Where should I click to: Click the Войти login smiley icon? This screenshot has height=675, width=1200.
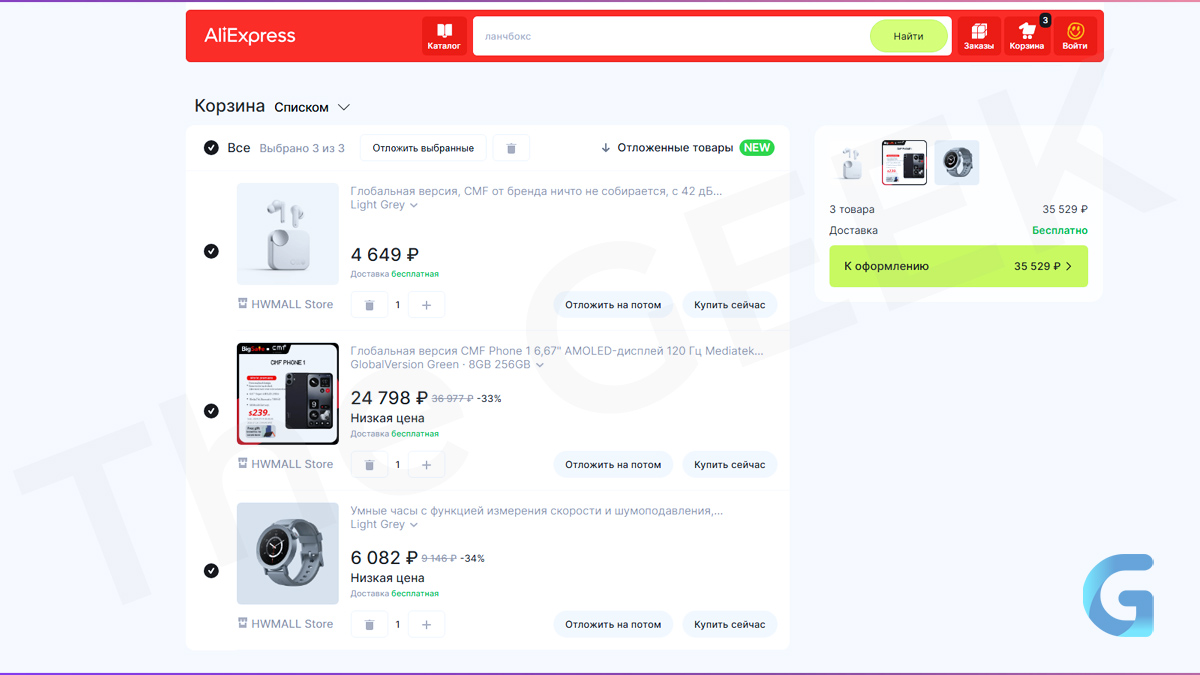[1075, 36]
